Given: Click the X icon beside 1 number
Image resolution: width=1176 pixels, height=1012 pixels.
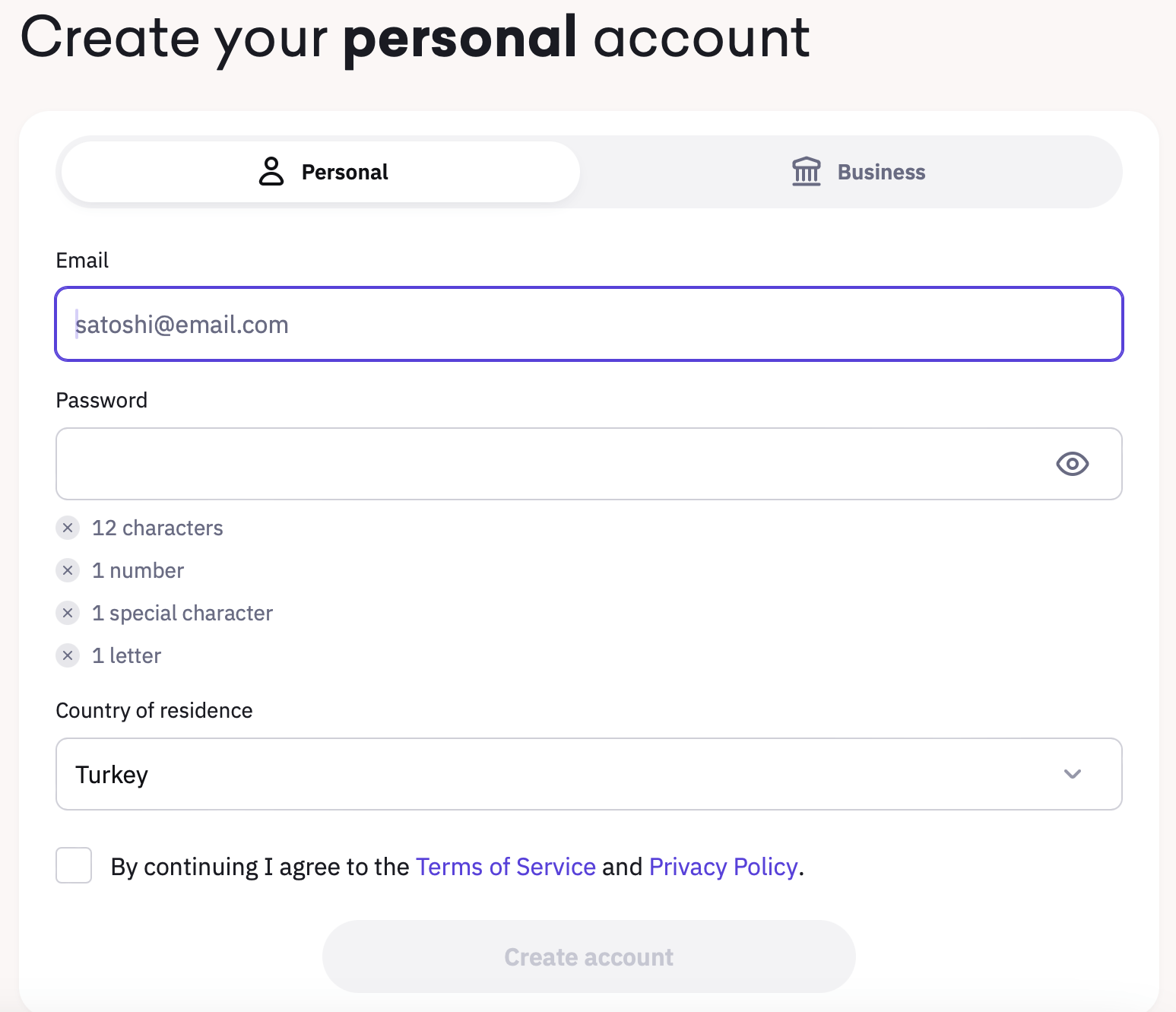Looking at the screenshot, I should [x=68, y=570].
